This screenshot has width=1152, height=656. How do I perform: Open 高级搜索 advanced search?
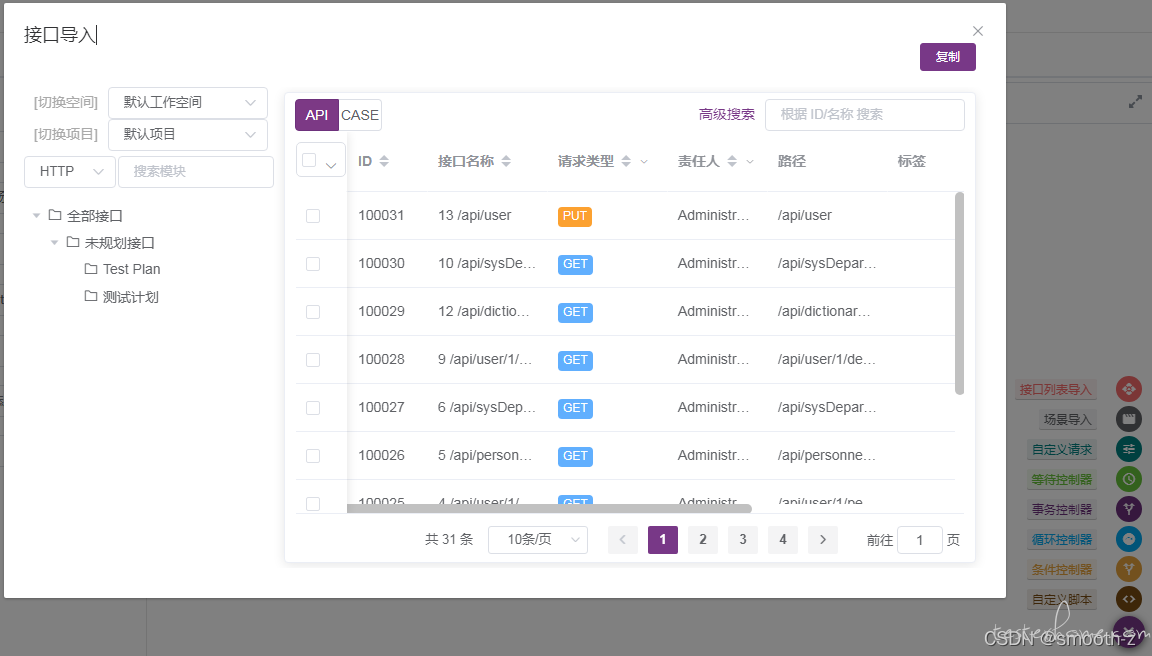727,115
